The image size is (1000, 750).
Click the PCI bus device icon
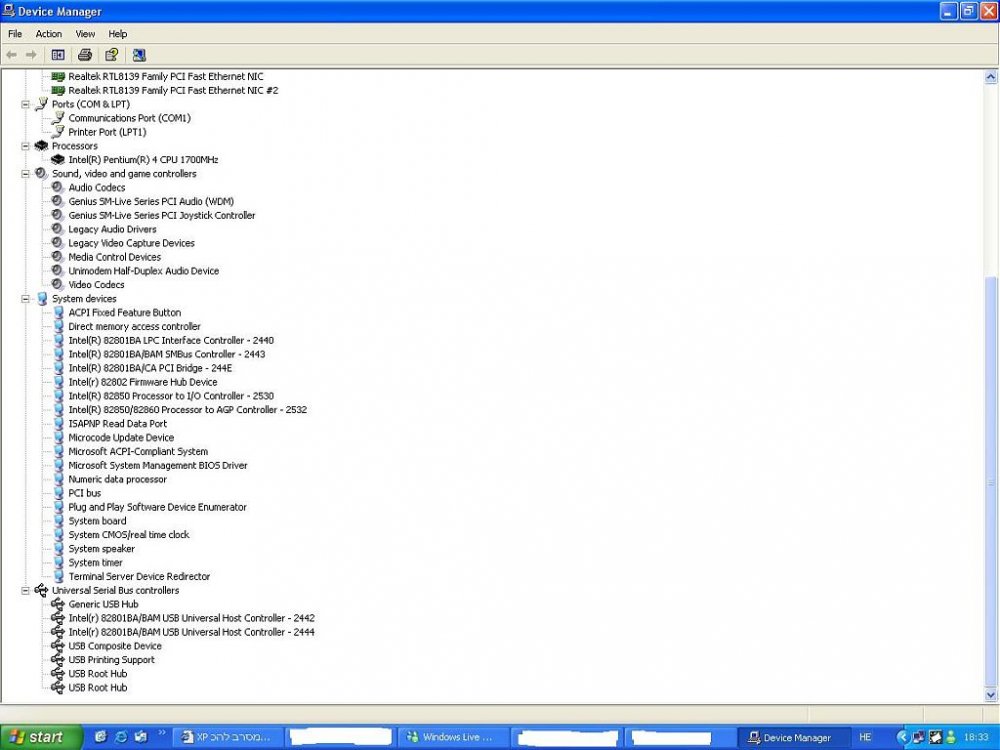coord(59,493)
